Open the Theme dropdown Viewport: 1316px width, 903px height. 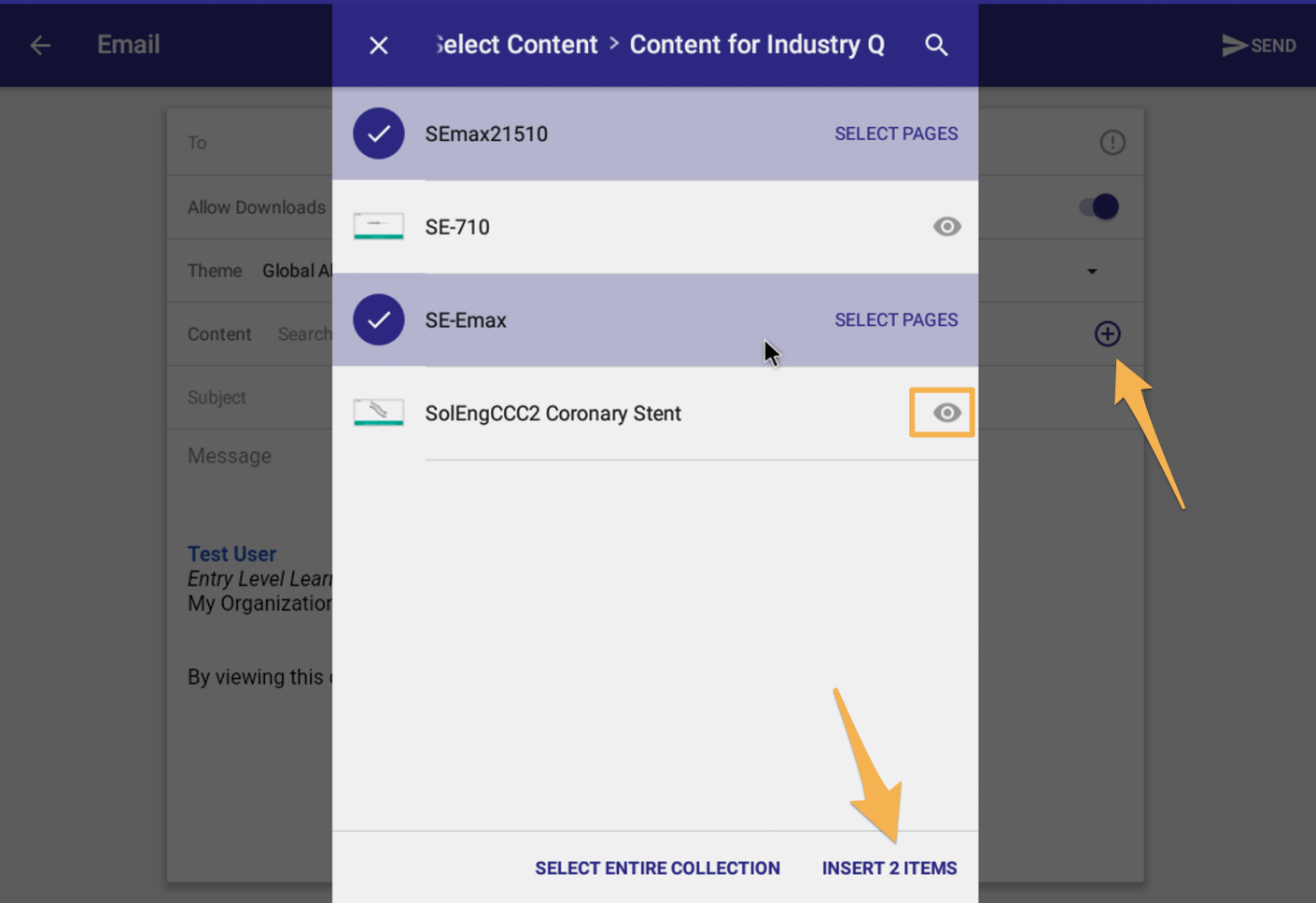[x=1091, y=271]
